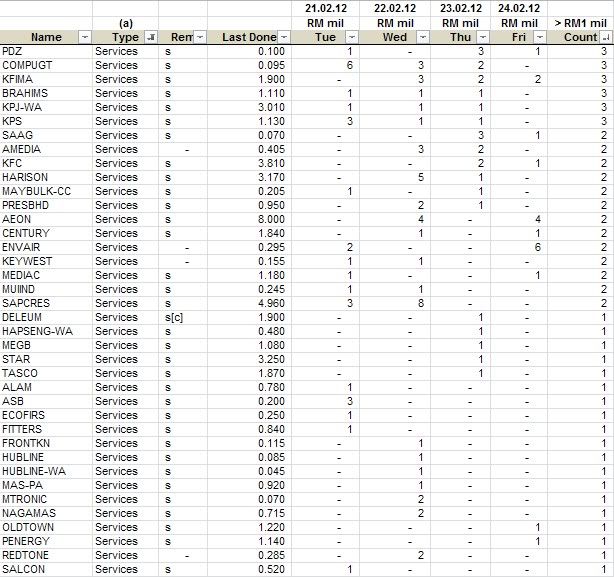
Task: Click the CENTURY name cell
Action: (x=46, y=233)
